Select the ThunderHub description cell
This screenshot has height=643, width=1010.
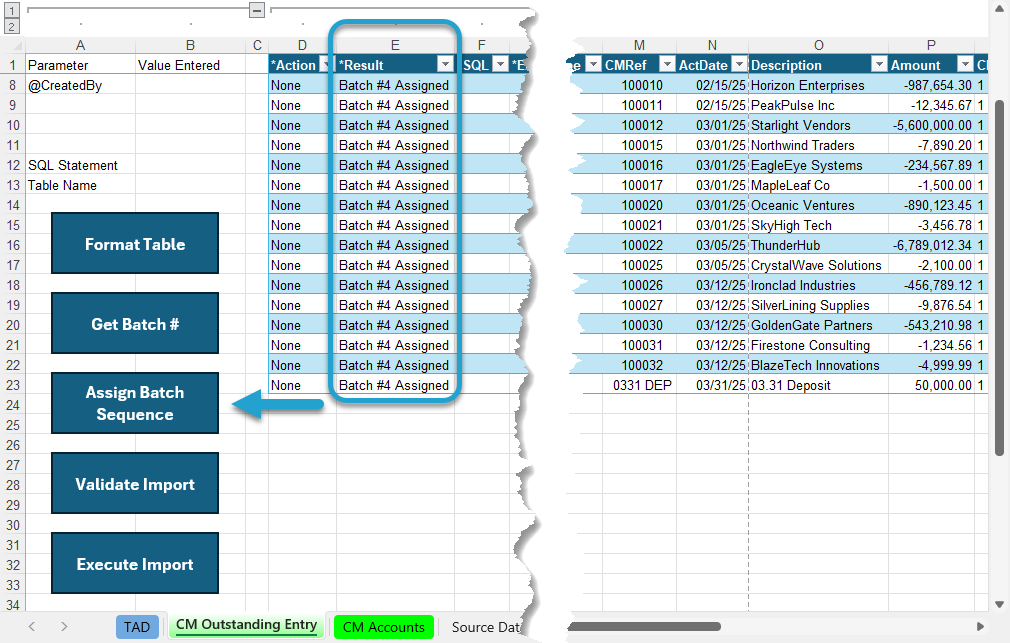point(819,245)
